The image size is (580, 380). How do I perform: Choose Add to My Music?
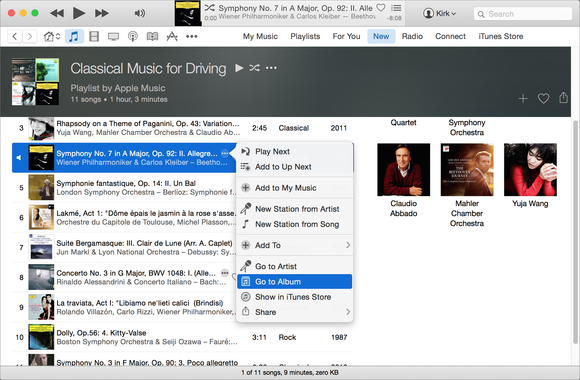point(294,188)
